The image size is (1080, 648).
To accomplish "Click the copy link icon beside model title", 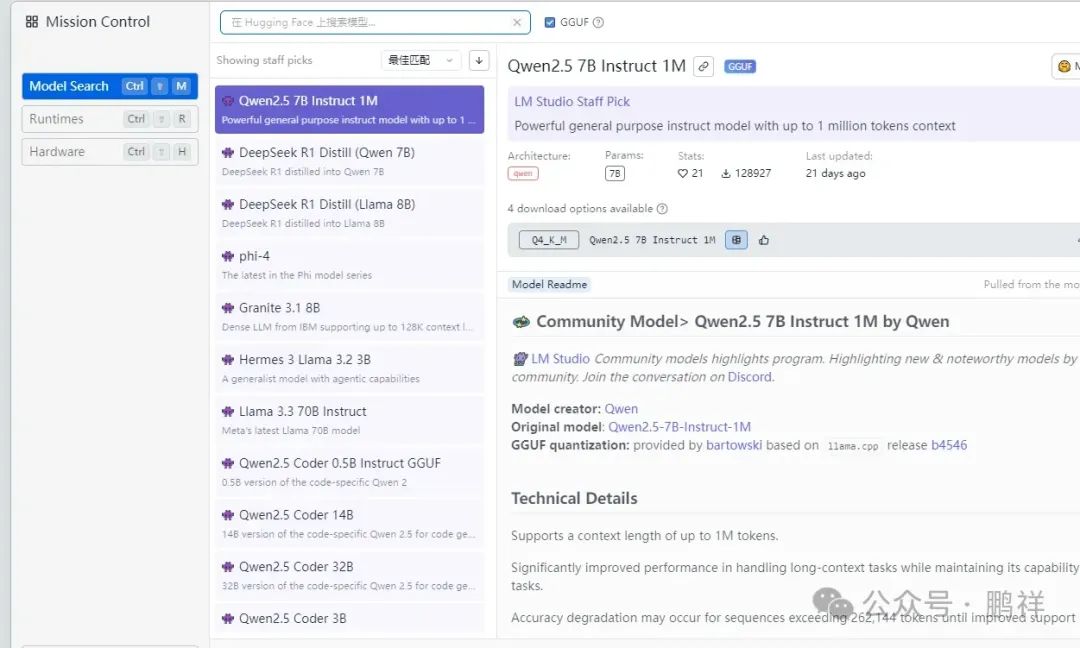I will pyautogui.click(x=703, y=66).
